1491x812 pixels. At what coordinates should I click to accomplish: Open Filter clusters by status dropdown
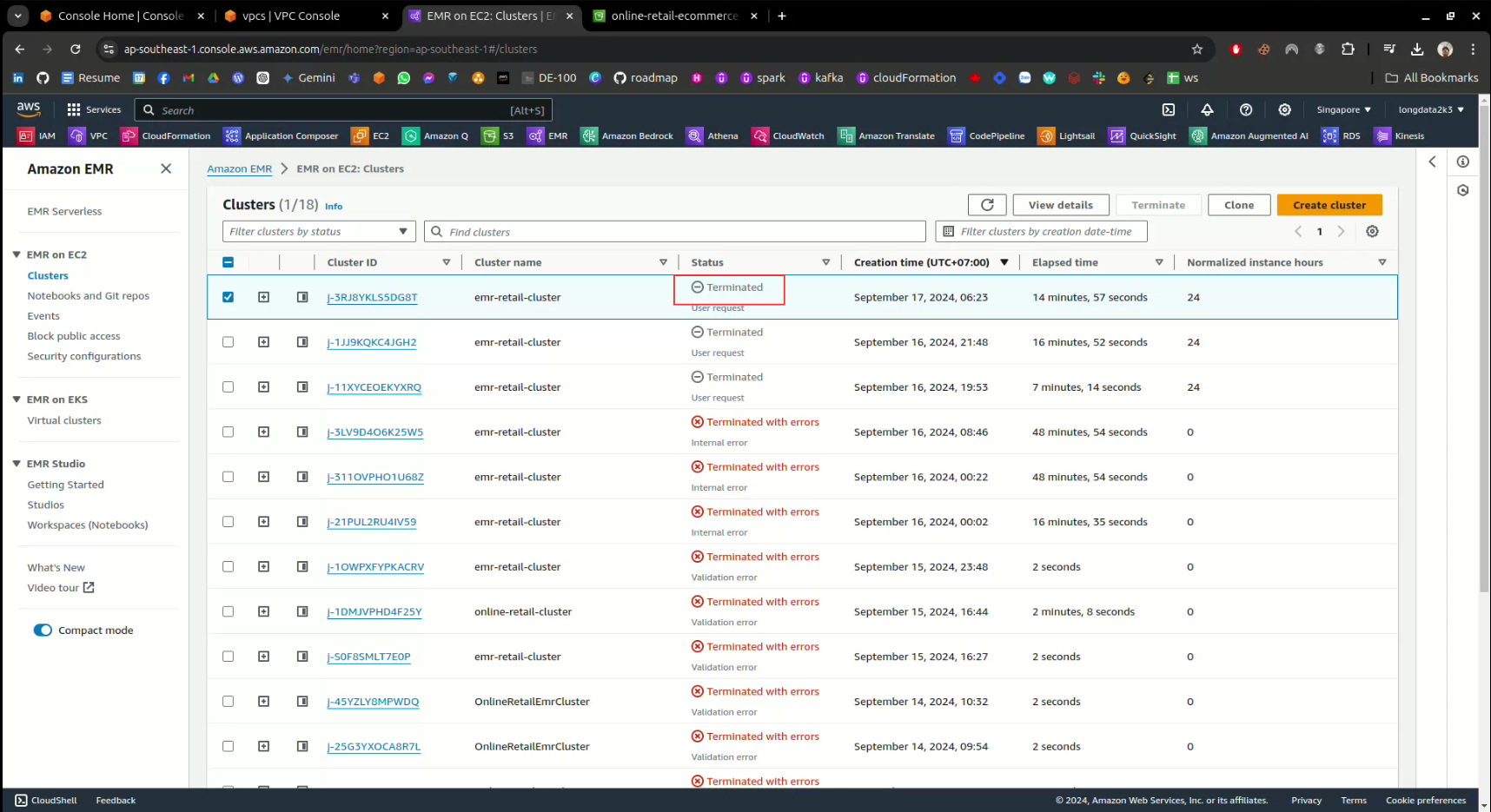pos(319,232)
